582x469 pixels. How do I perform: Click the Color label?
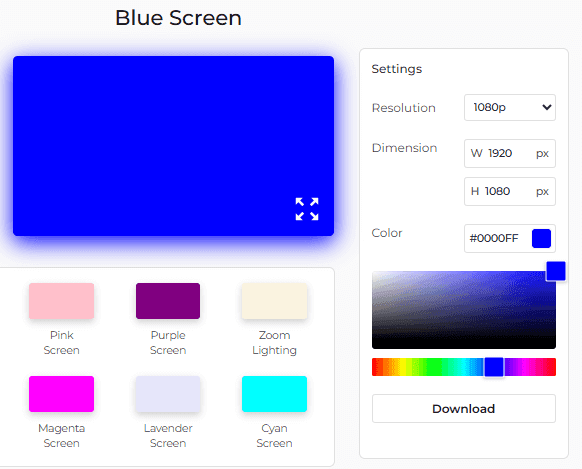coord(387,233)
